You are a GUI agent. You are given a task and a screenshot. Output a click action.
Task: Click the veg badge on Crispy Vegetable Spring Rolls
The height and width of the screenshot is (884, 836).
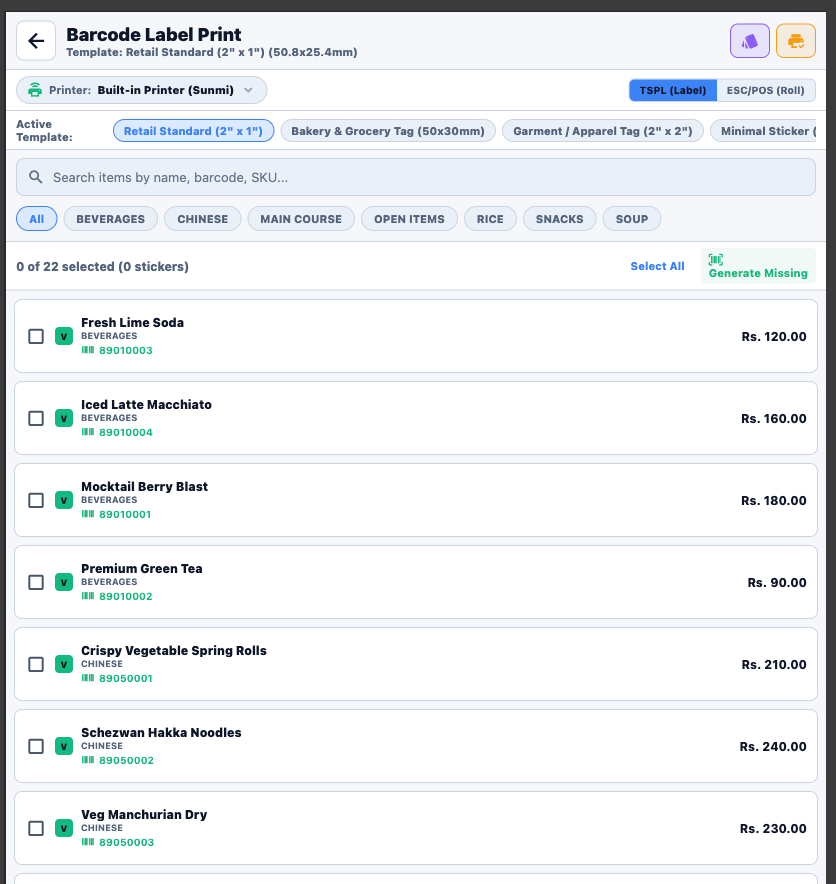(64, 664)
